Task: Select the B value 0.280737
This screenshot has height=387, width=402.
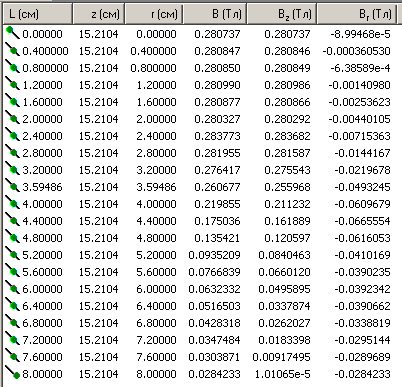Action: [x=217, y=34]
